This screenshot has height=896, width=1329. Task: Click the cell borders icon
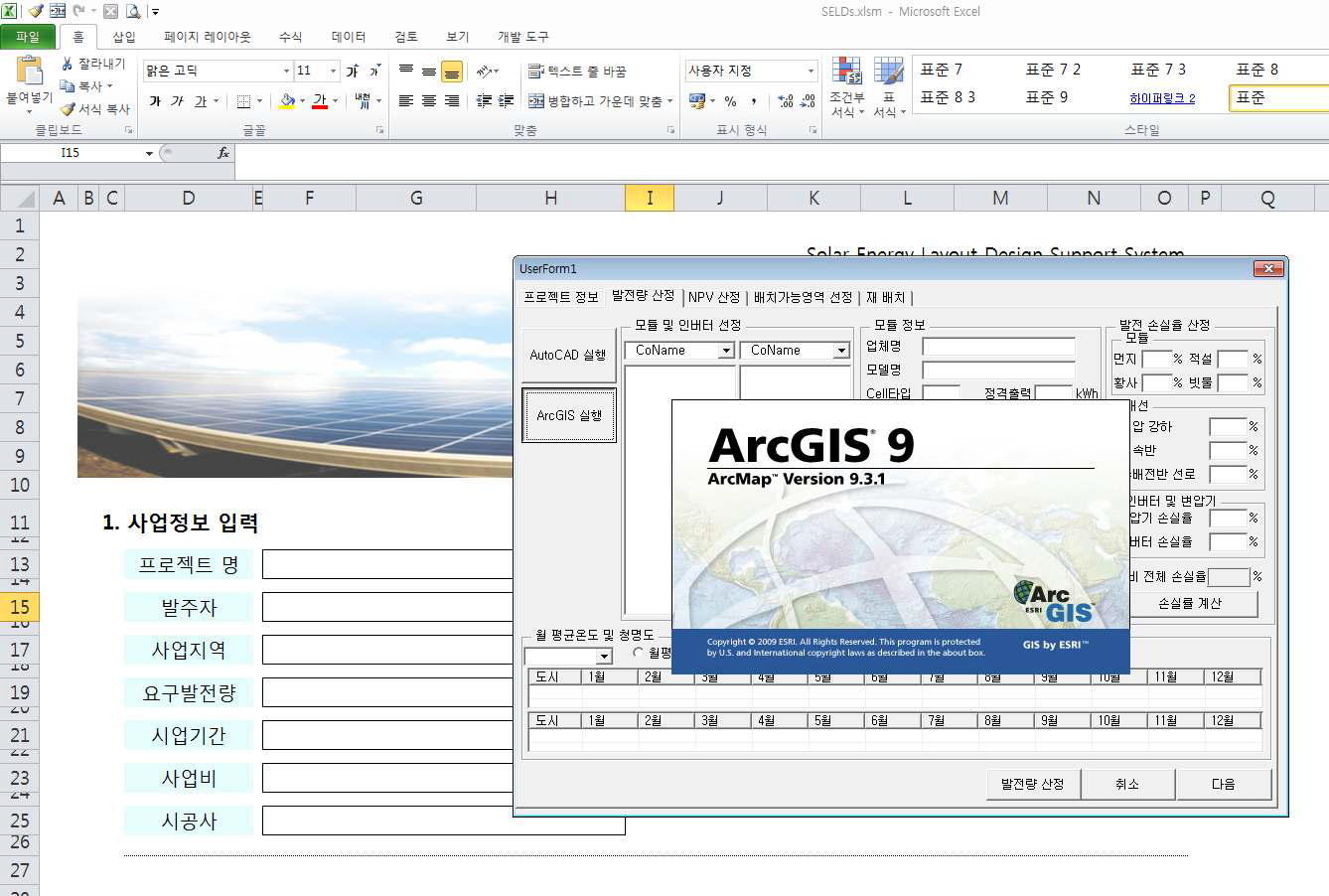(x=243, y=101)
